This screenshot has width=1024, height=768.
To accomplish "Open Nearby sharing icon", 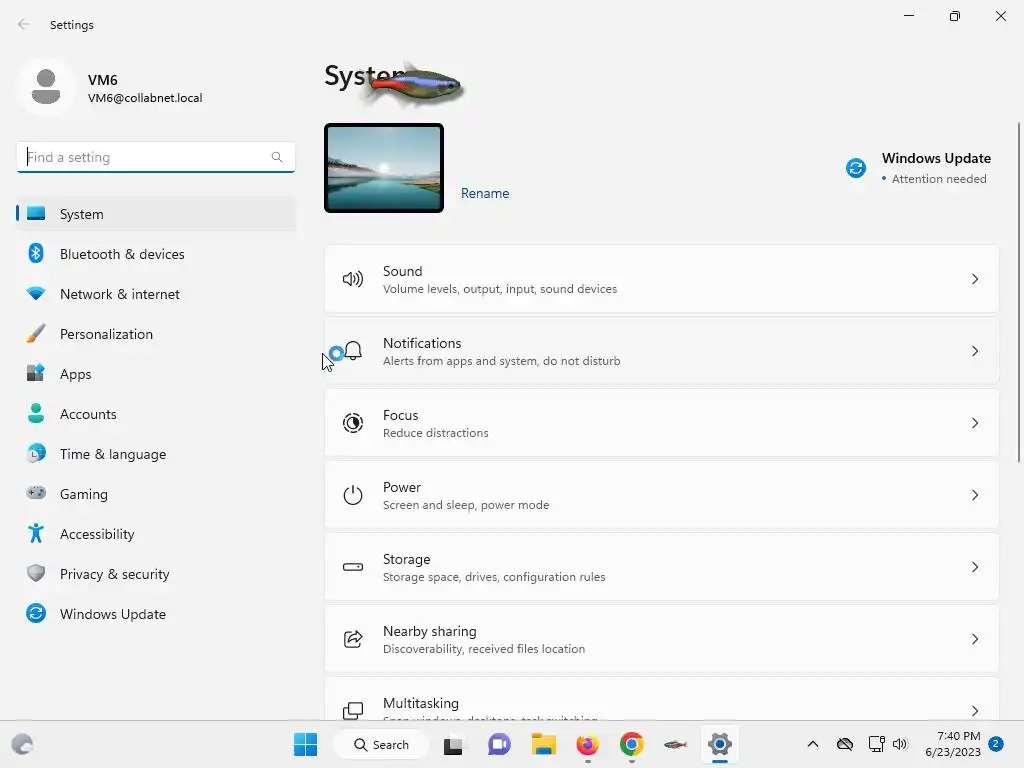I will (353, 639).
